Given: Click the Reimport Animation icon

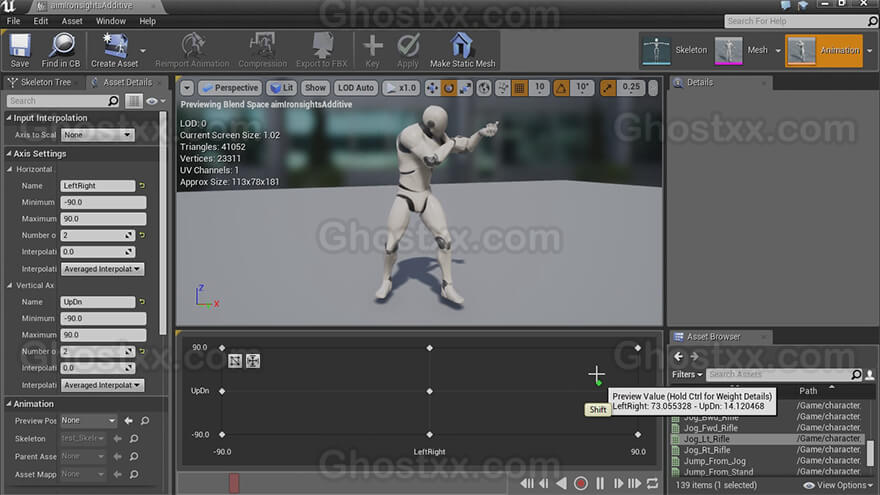Looking at the screenshot, I should coord(192,51).
